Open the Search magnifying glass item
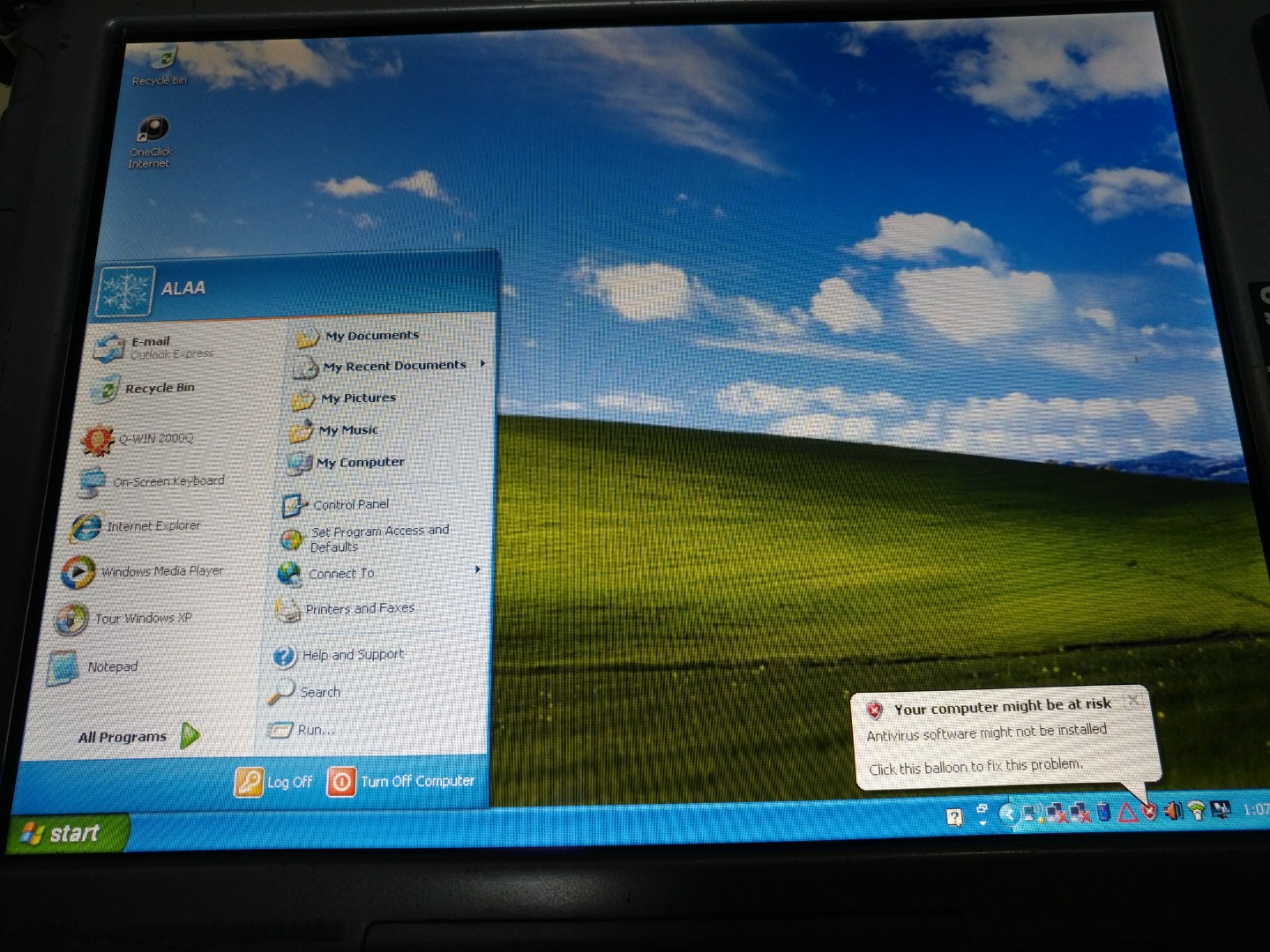This screenshot has height=952, width=1270. 304,692
